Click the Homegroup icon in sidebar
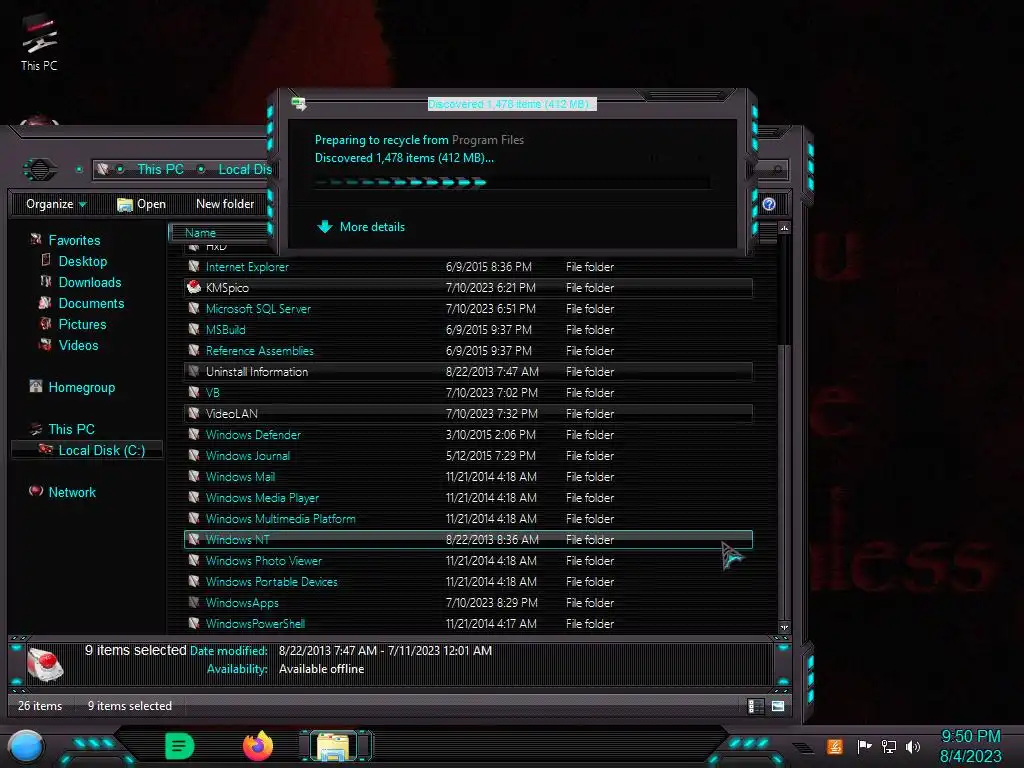Screen dimensions: 1024x768 [x=36, y=387]
